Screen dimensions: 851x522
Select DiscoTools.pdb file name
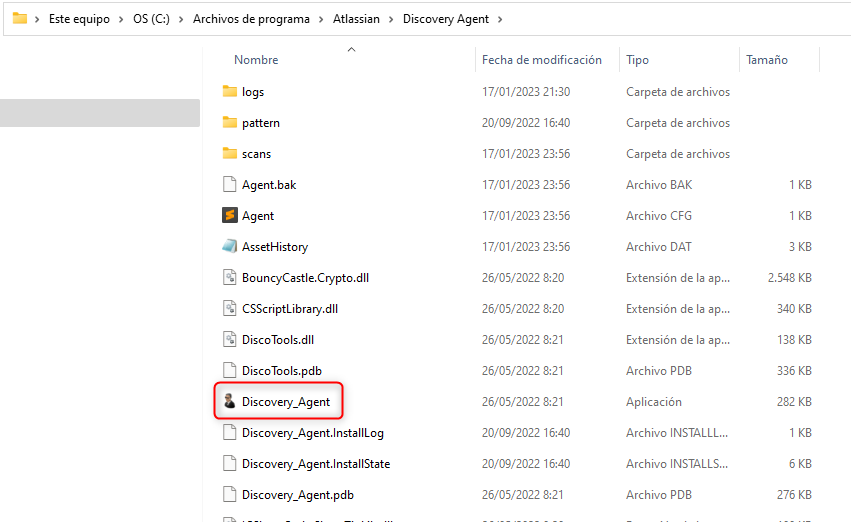[x=282, y=370]
